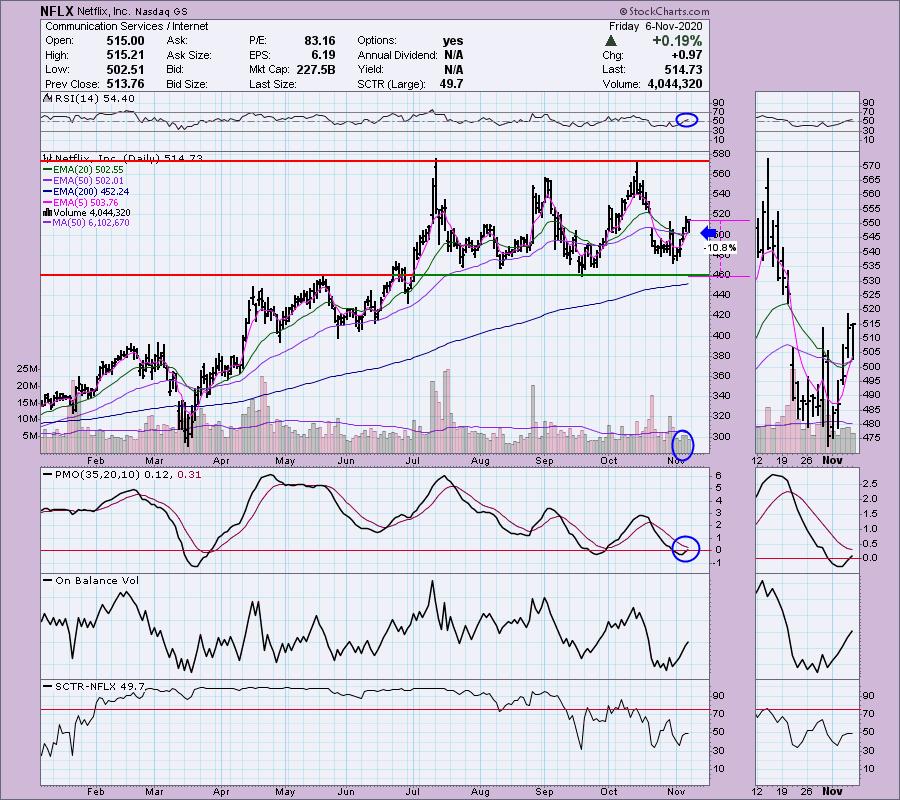Click the 'Last Size:' label

point(273,84)
